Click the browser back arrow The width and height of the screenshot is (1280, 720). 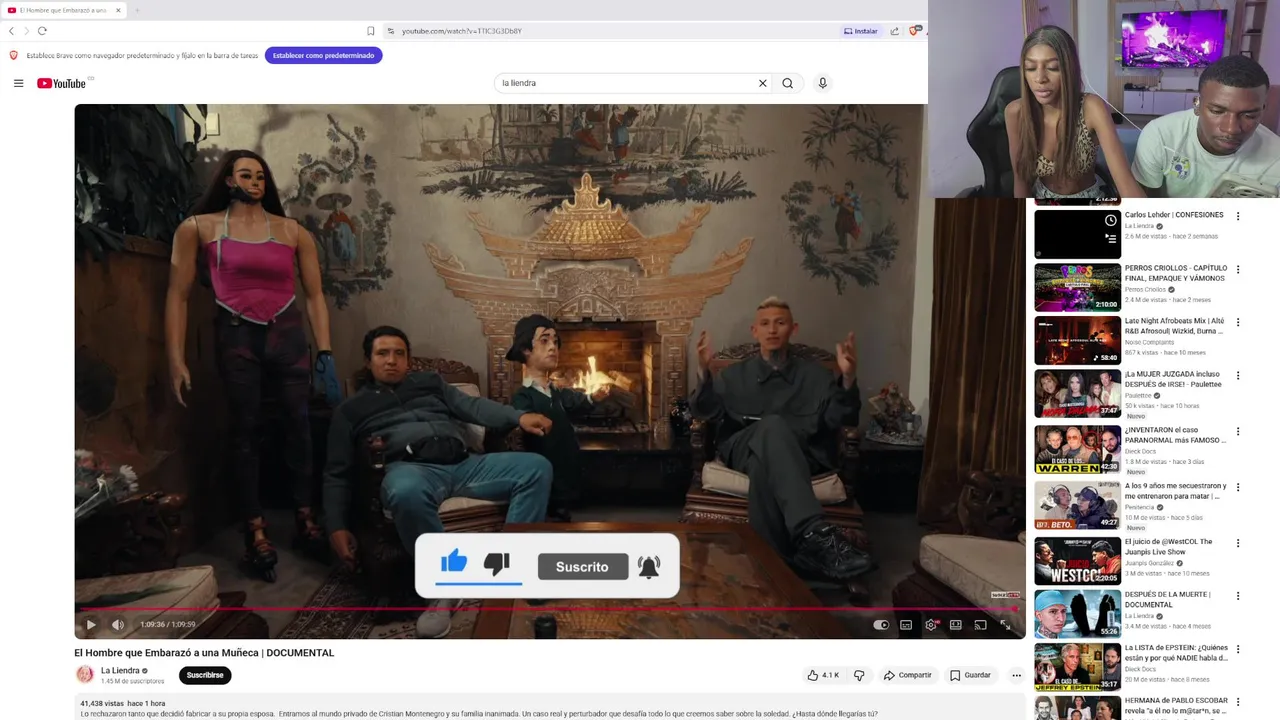point(11,31)
